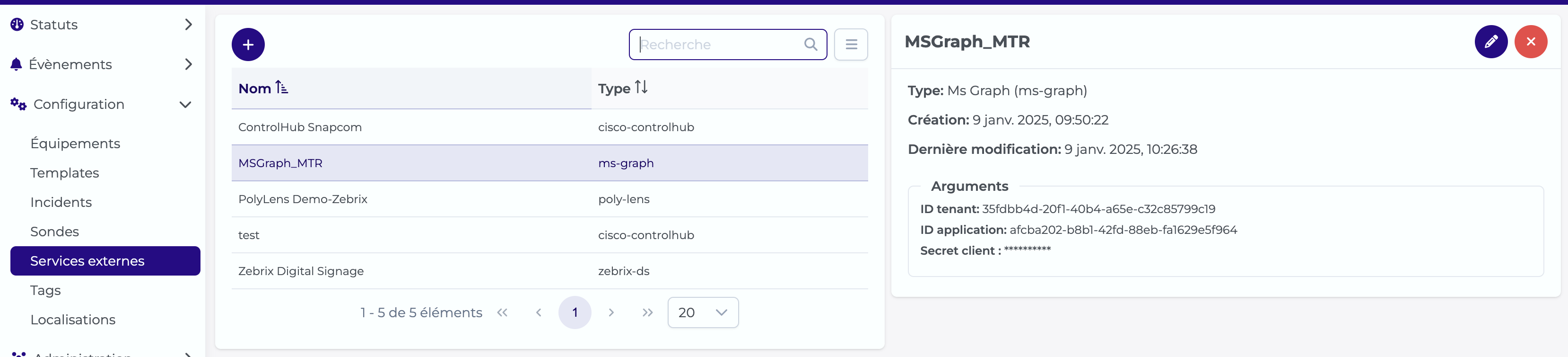The width and height of the screenshot is (1568, 357).
Task: Select page 1 button
Action: tap(574, 312)
